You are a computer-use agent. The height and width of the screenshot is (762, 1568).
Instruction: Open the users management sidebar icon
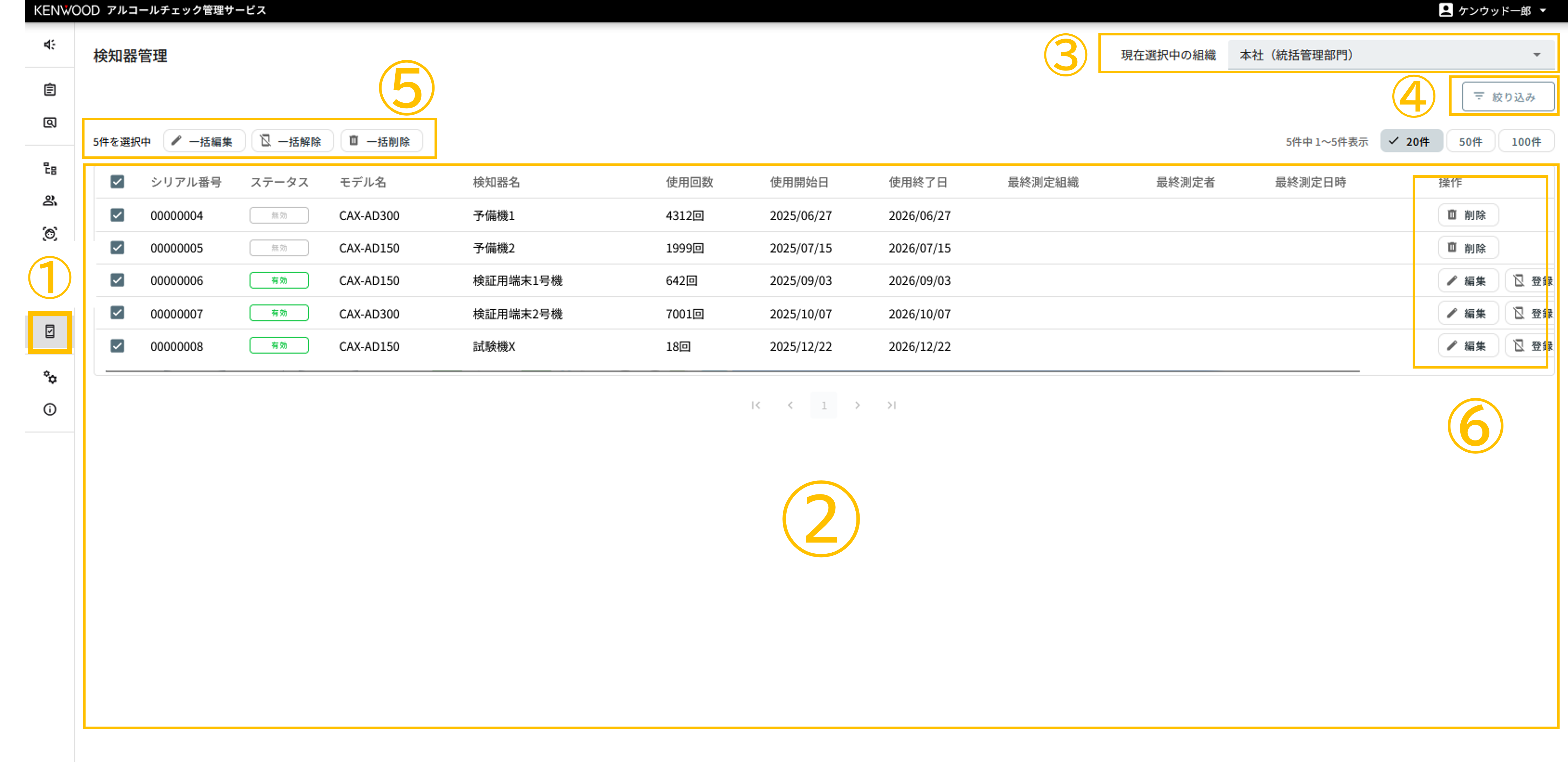tap(50, 200)
